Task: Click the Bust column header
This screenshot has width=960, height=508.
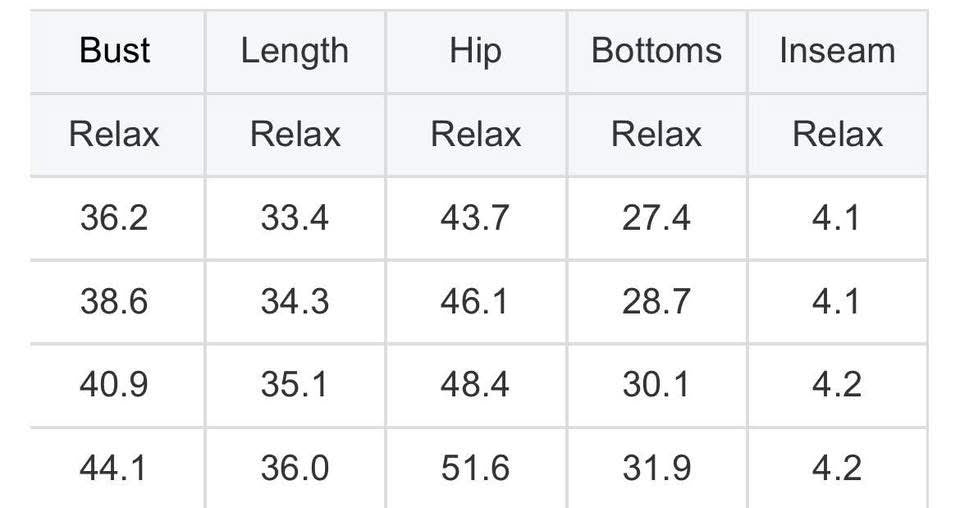Action: pos(114,51)
